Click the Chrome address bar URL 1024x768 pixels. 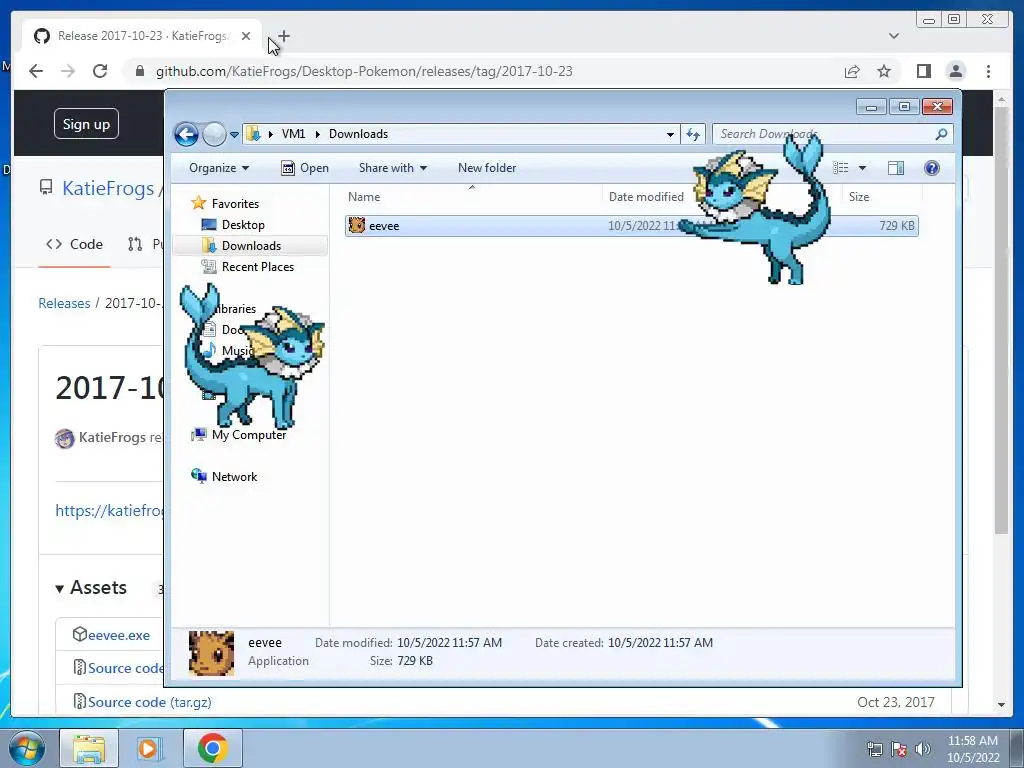(364, 71)
